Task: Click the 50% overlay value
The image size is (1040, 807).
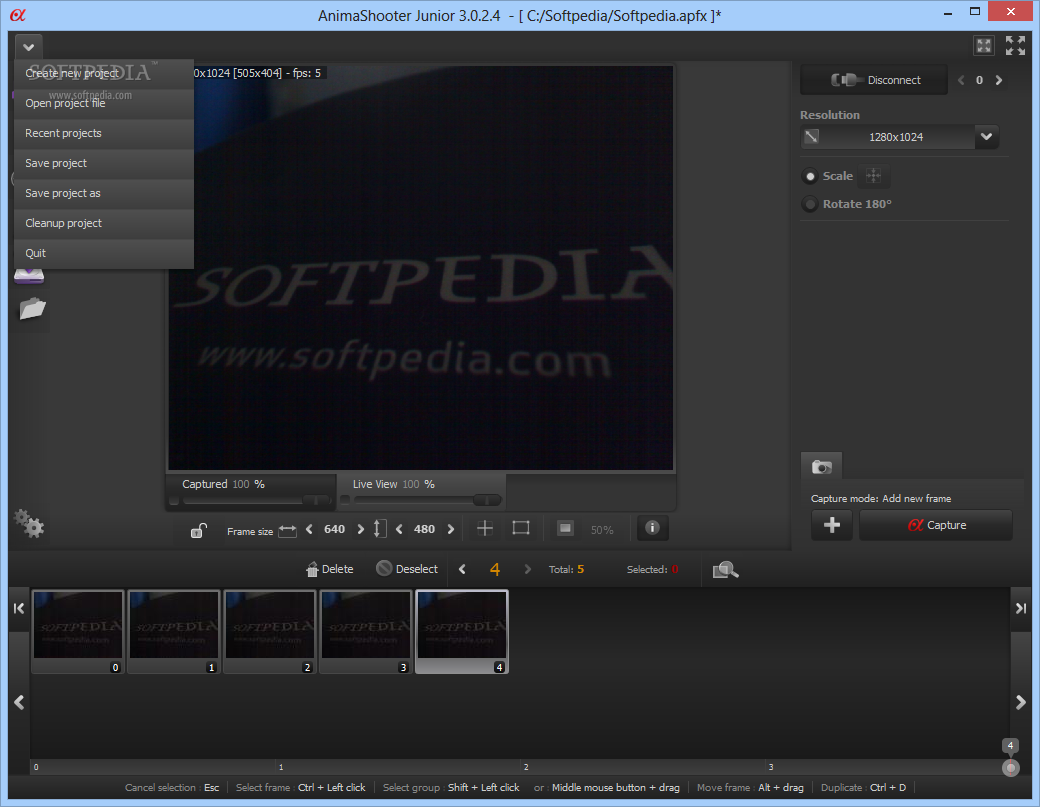Action: tap(602, 530)
